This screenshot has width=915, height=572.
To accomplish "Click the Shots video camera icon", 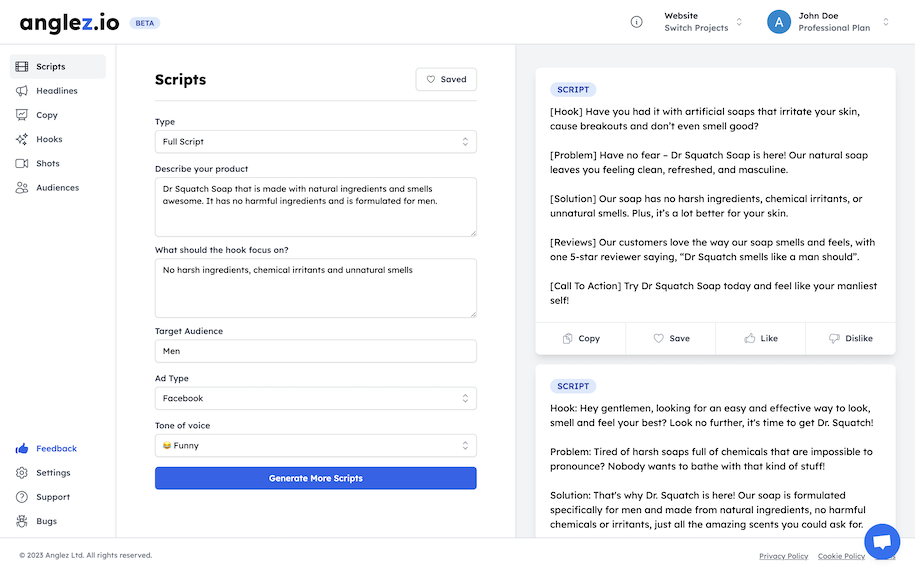I will [22, 163].
